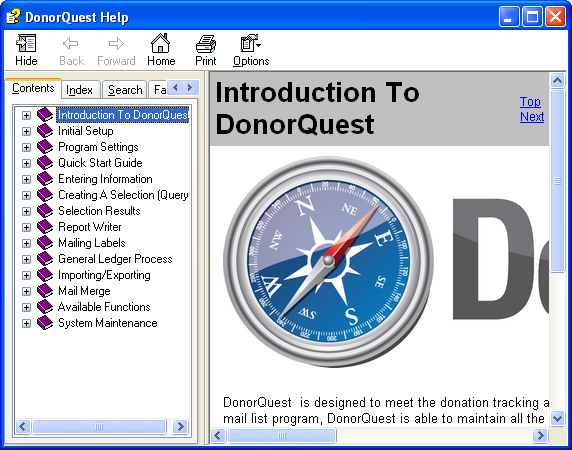
Task: Click contents tree horizontal scroll left arrow
Action: click(23, 426)
